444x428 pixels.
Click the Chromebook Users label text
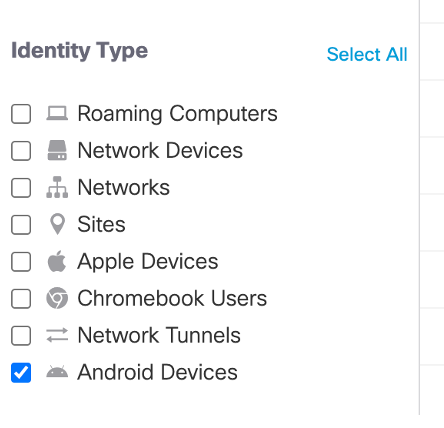click(x=172, y=298)
